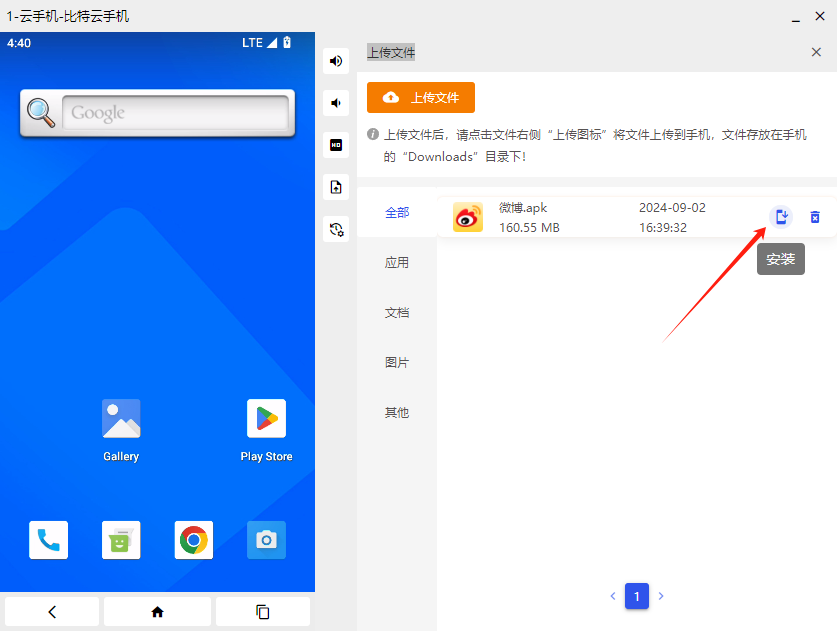The height and width of the screenshot is (631, 837).
Task: Delete the 微博.apk file via trash icon
Action: coord(815,217)
